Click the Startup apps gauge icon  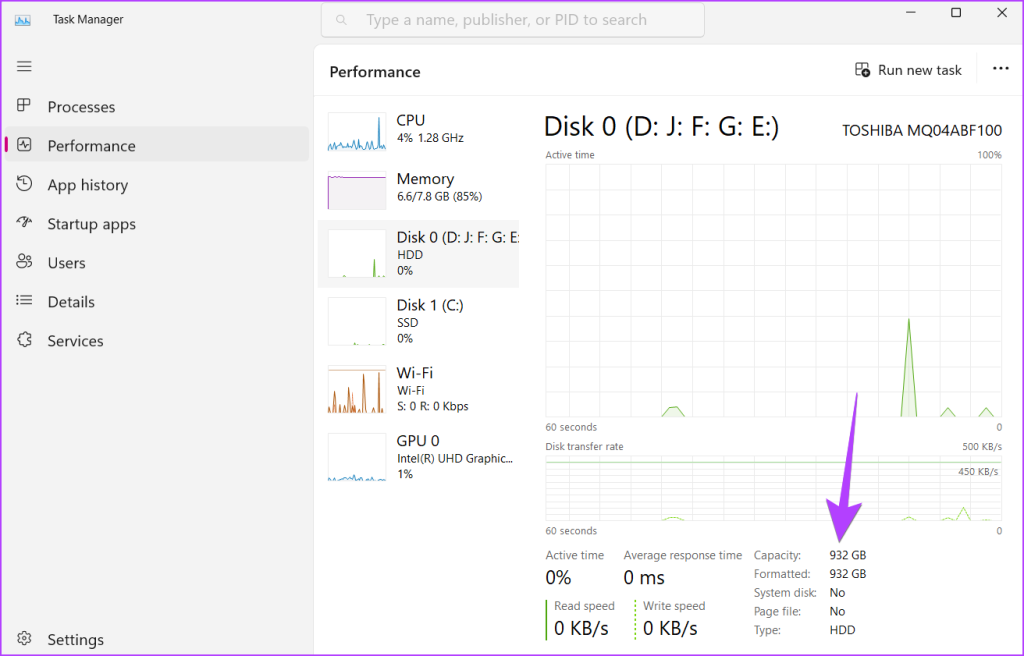(25, 223)
